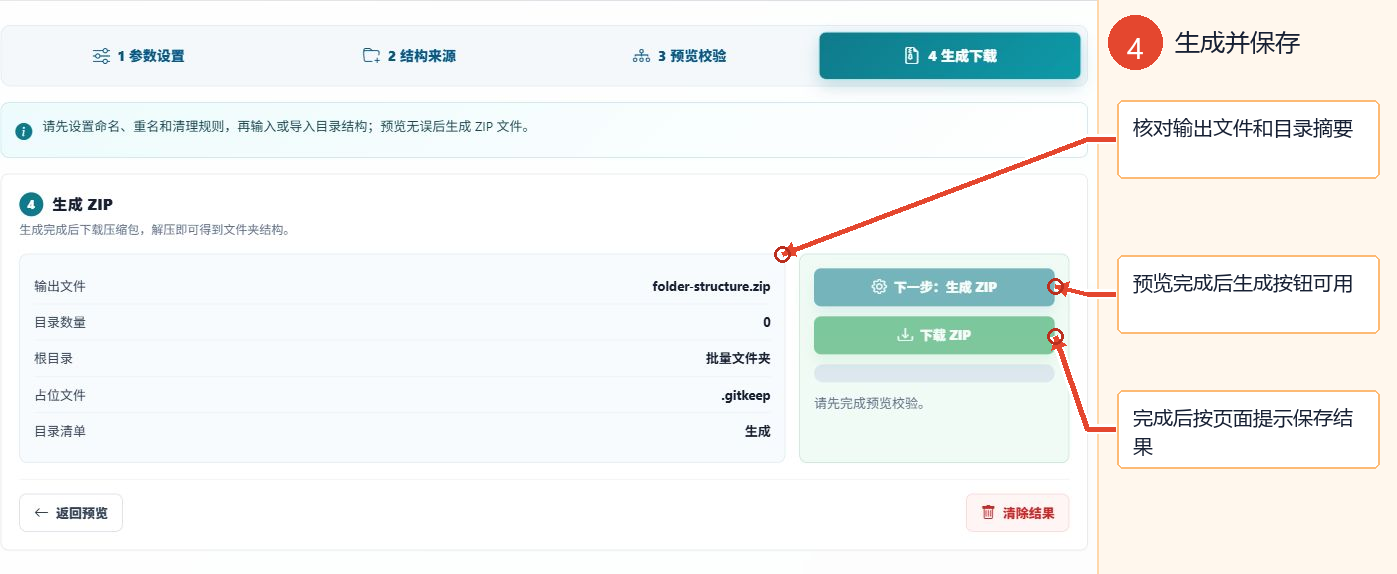Click the zip file icon in step 4 tab
Image resolution: width=1397 pixels, height=574 pixels.
[911, 56]
